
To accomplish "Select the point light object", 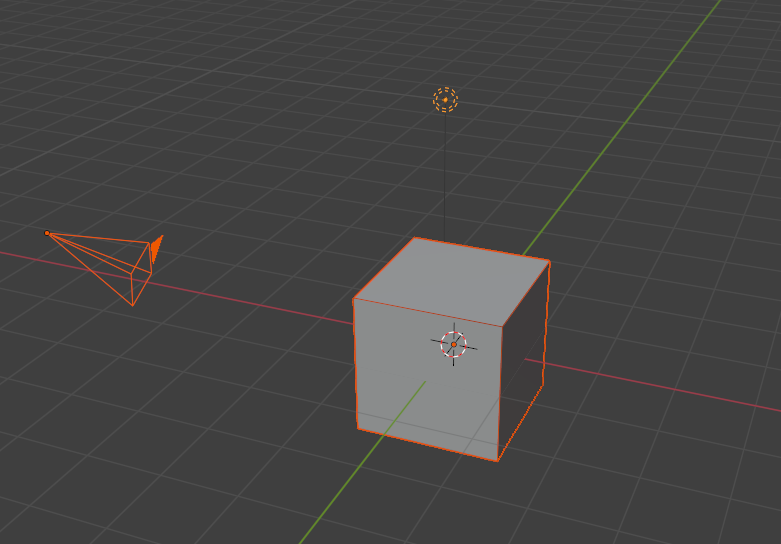I will pyautogui.click(x=445, y=100).
